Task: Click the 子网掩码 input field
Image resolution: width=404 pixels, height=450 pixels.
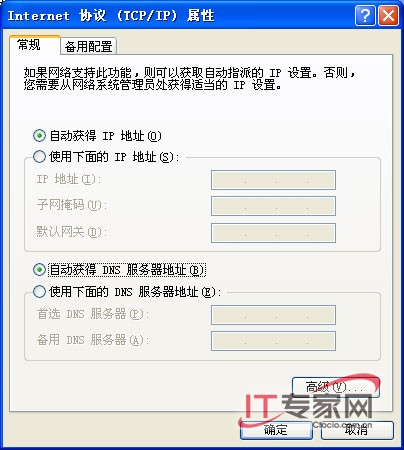Action: [273, 206]
